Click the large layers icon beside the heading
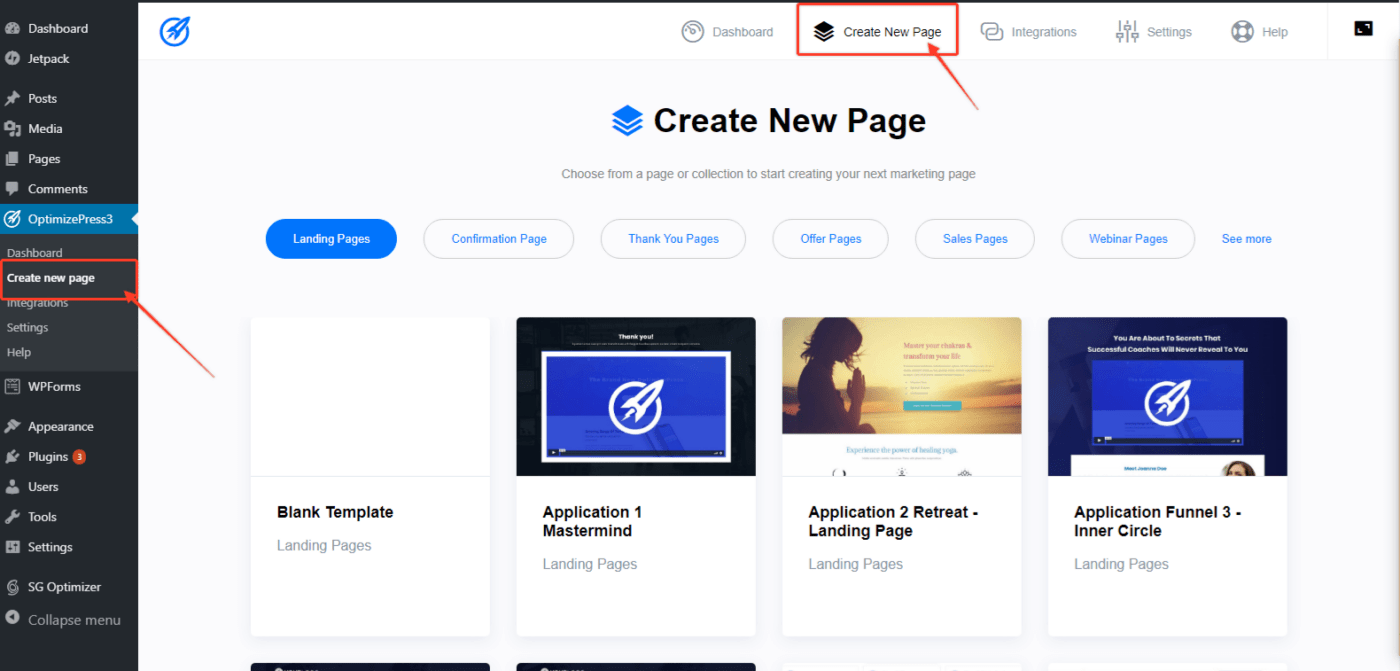 coord(627,121)
